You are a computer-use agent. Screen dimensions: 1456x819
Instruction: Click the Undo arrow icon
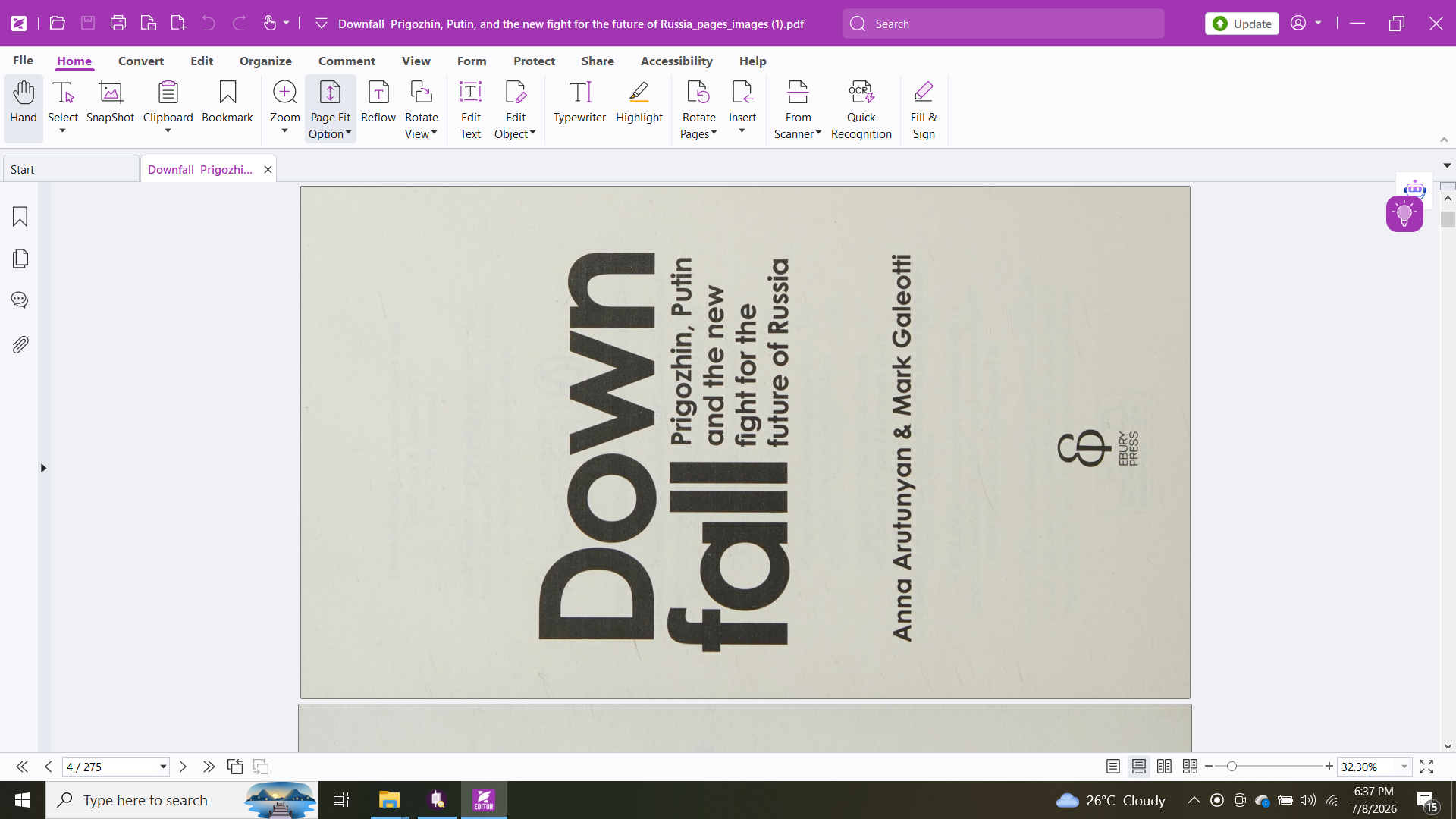click(209, 24)
